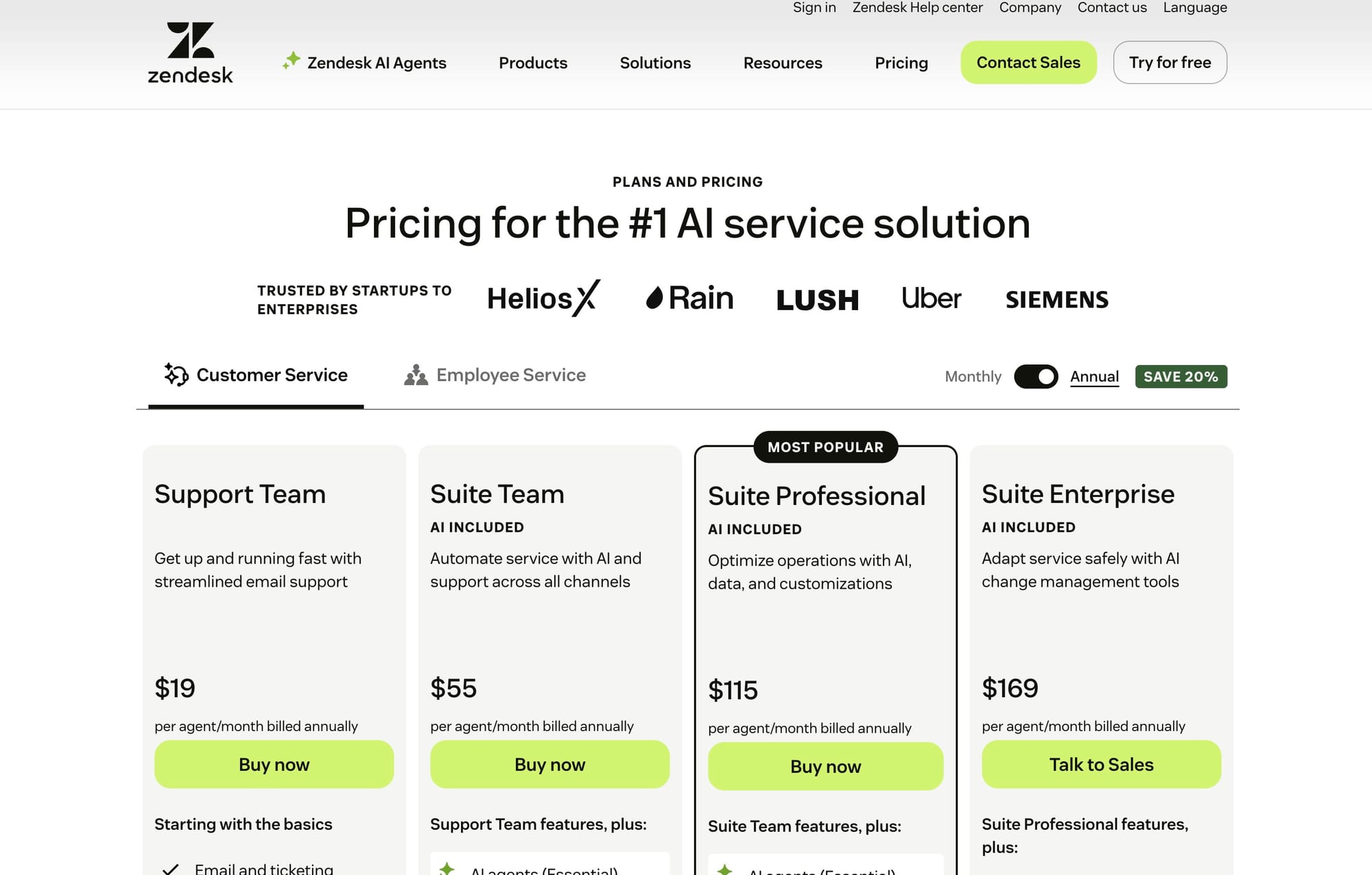This screenshot has width=1372, height=875.
Task: Click the SIEMENS logo
Action: pos(1056,299)
